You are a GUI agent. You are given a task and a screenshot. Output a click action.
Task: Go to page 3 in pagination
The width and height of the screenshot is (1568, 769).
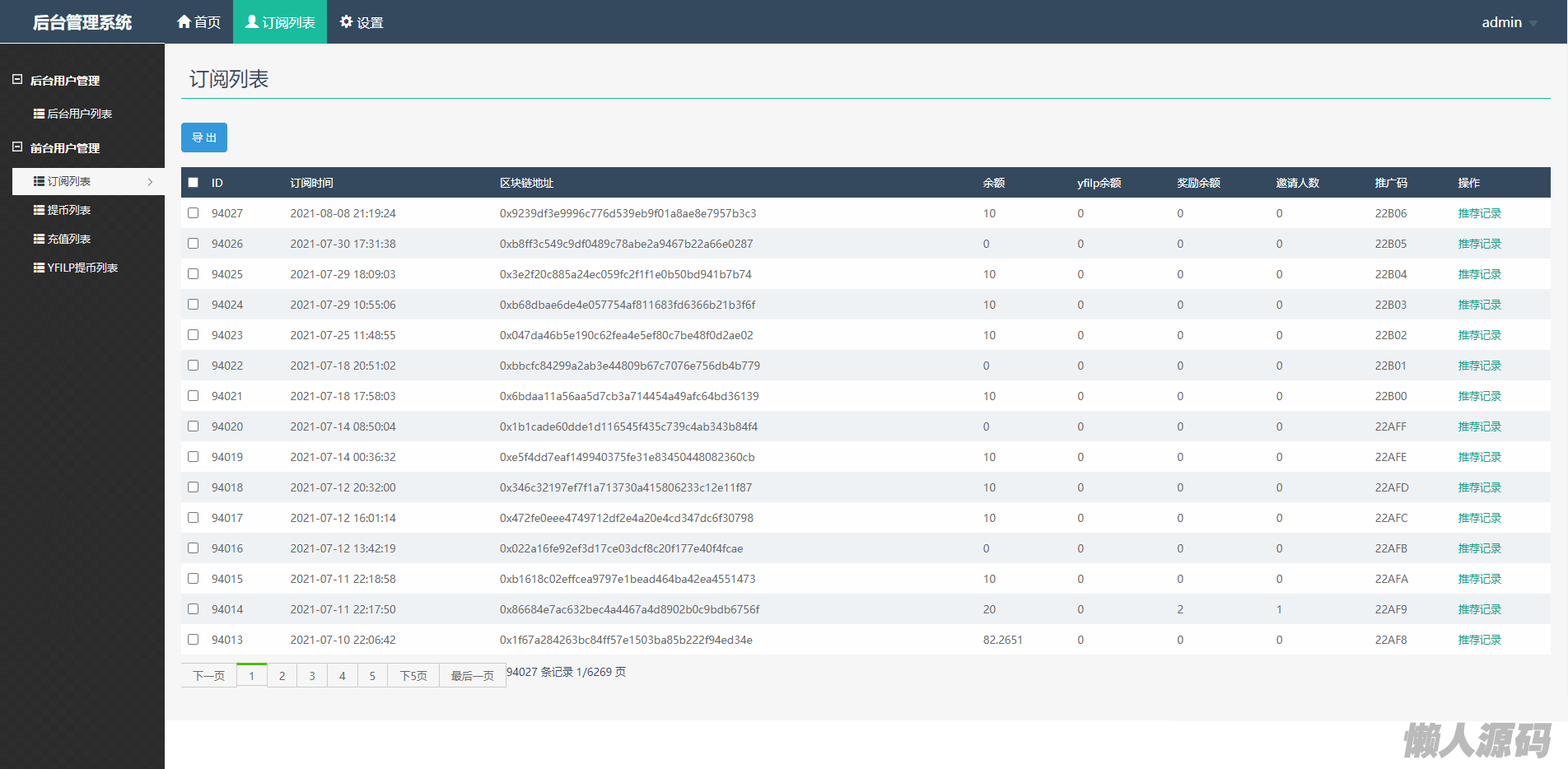coord(312,676)
